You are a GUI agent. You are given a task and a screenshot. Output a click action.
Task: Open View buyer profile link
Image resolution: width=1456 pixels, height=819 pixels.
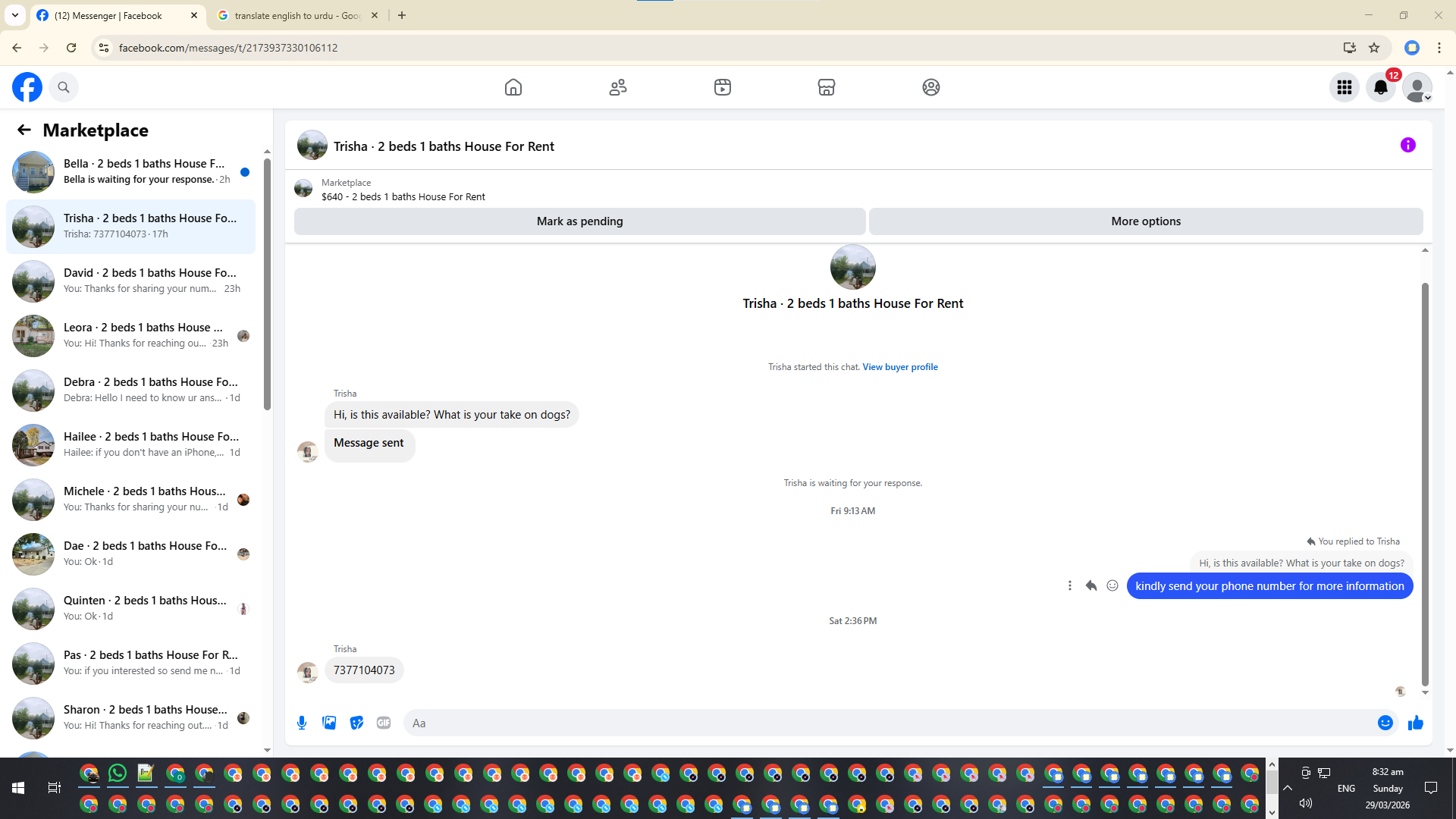(900, 367)
